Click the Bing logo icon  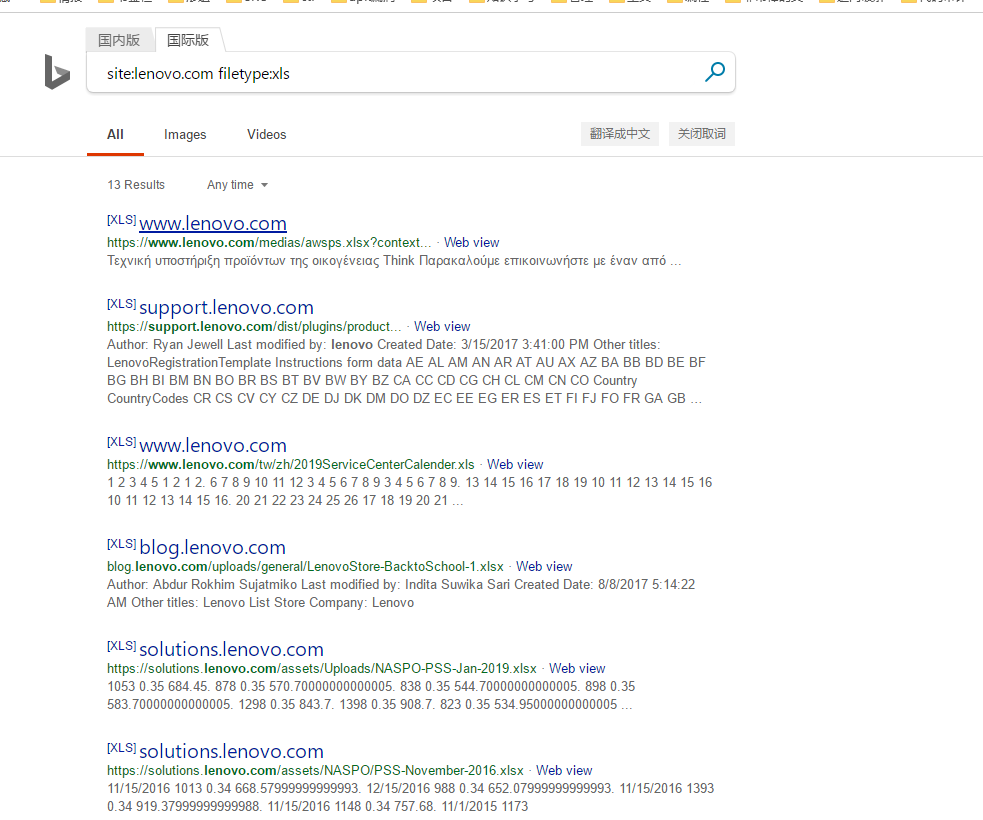57,72
